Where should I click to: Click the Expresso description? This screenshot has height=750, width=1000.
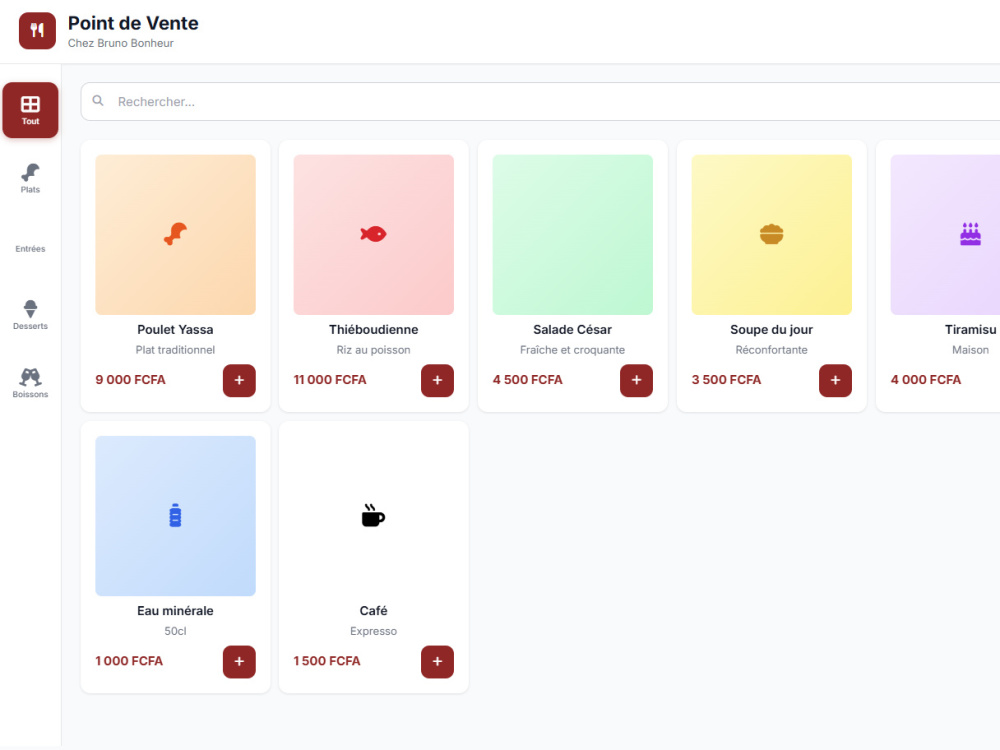click(374, 631)
